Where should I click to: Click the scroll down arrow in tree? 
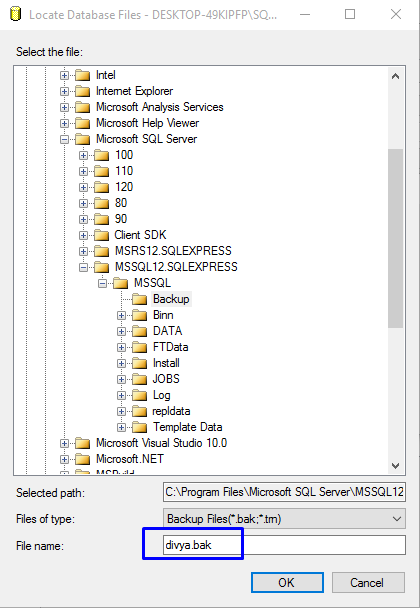[x=395, y=466]
